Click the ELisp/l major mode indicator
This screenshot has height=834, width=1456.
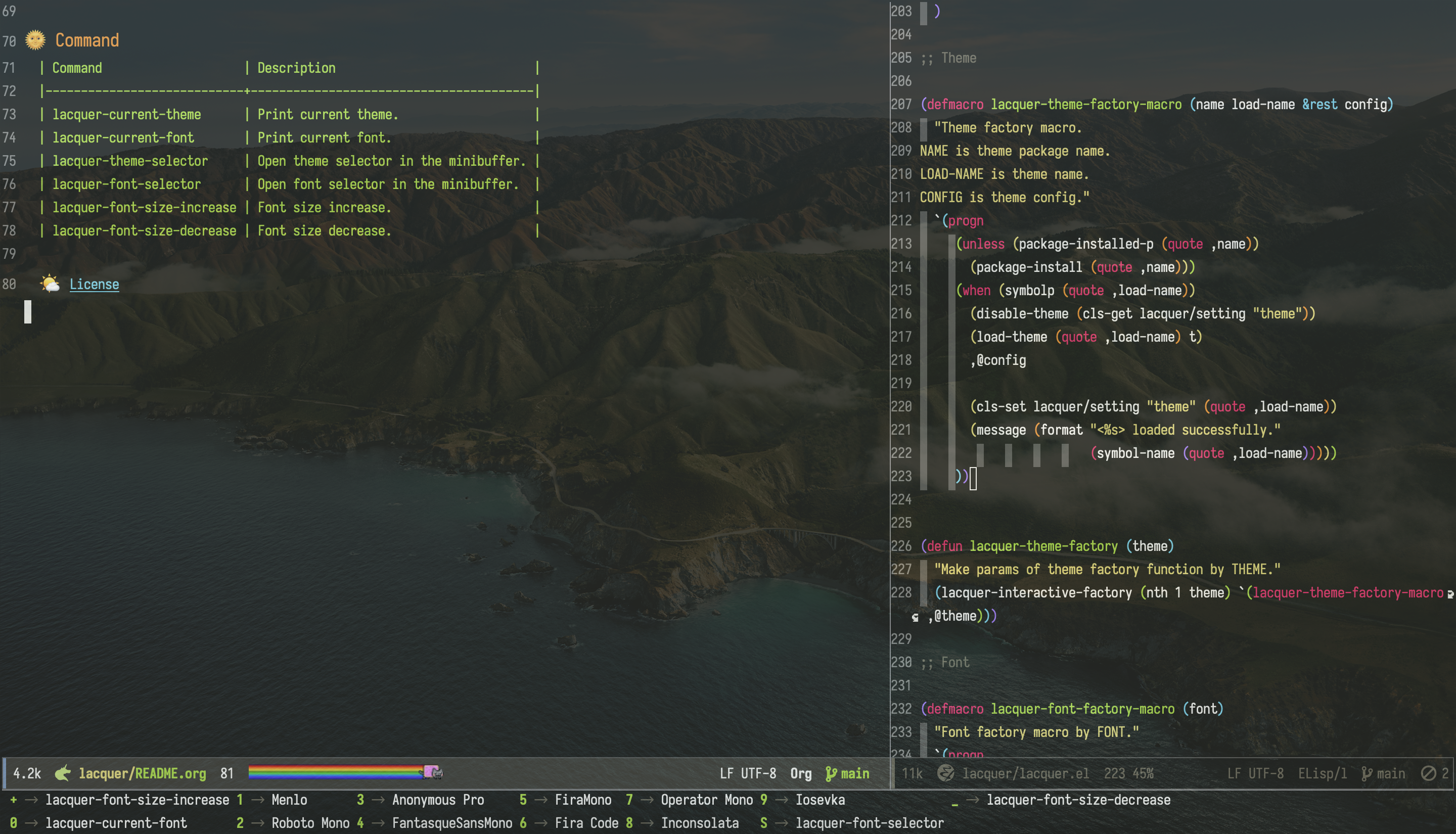point(1322,773)
